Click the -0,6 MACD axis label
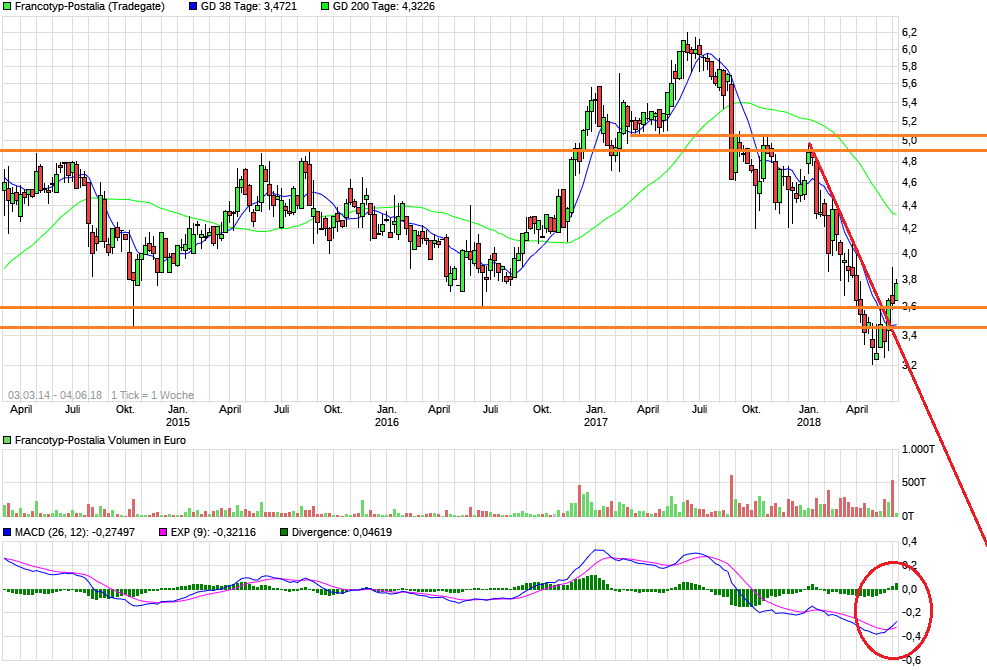 click(x=911, y=660)
